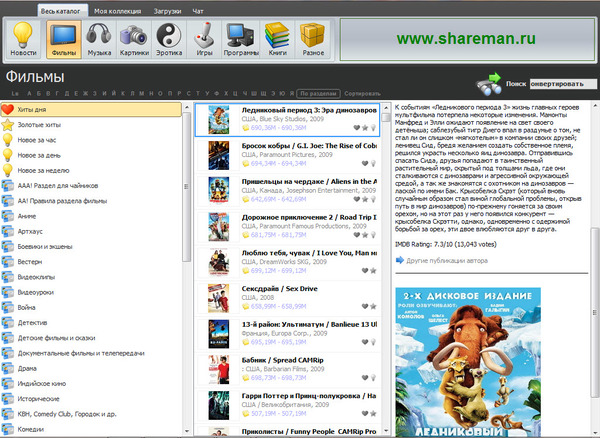Image resolution: width=600 pixels, height=438 pixels.
Task: Filter by the Le alphabet option
Action: coord(15,93)
